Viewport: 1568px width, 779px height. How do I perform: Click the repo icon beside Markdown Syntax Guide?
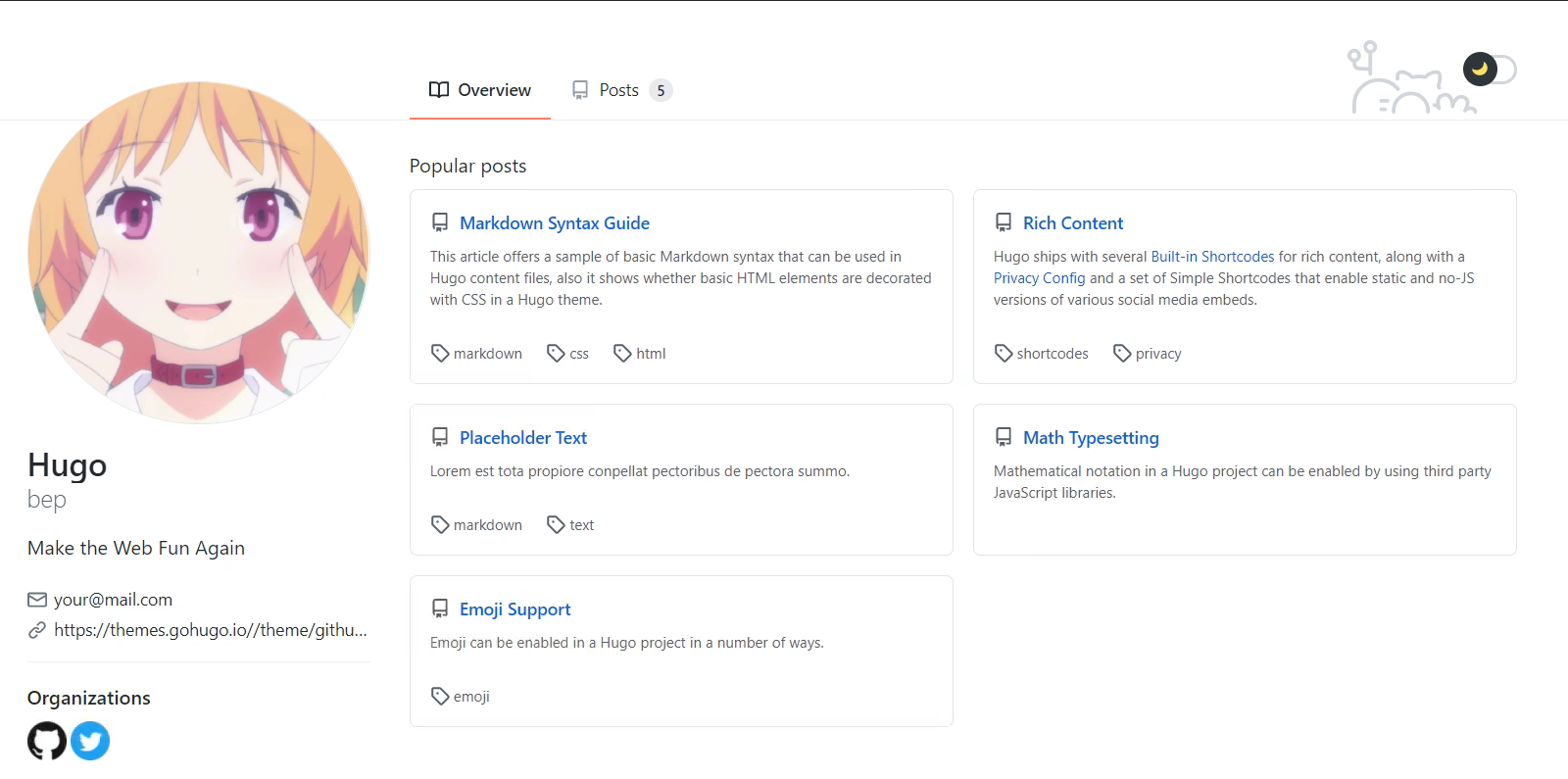[x=440, y=223]
